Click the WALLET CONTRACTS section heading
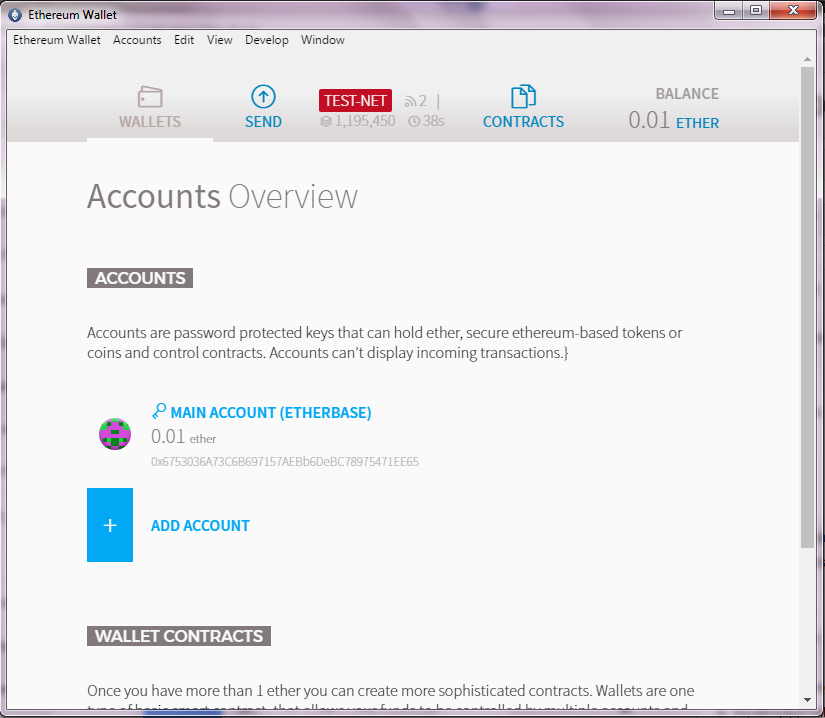Viewport: 825px width, 718px height. point(179,636)
